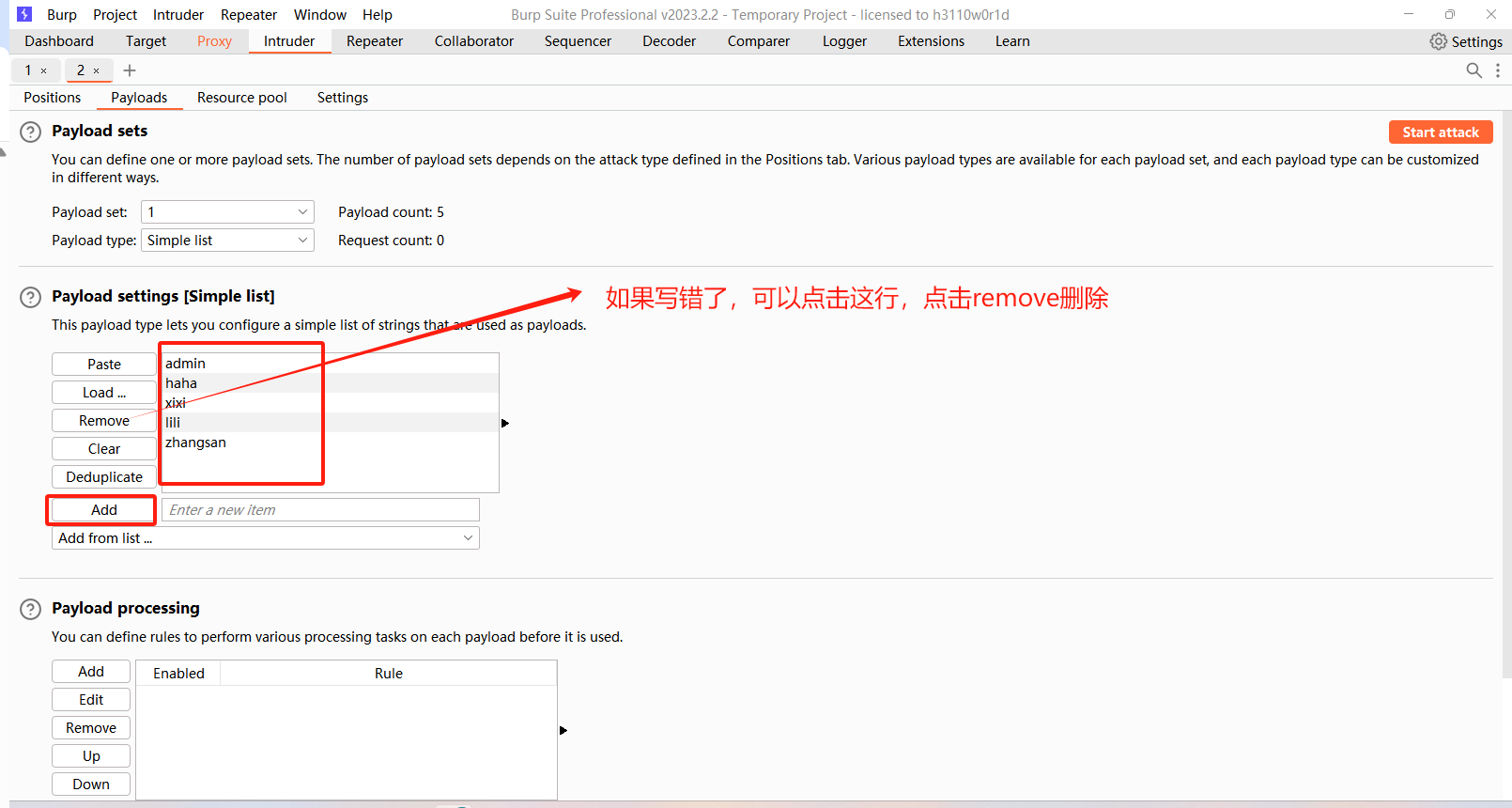Select the admin payload entry

click(331, 364)
